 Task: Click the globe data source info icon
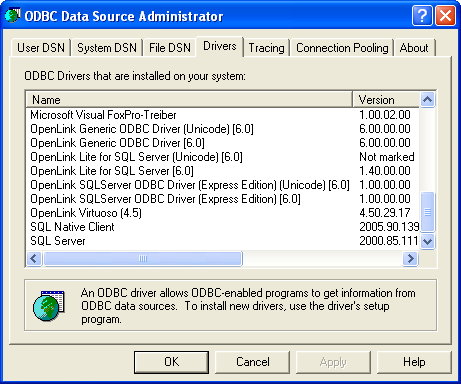click(49, 306)
